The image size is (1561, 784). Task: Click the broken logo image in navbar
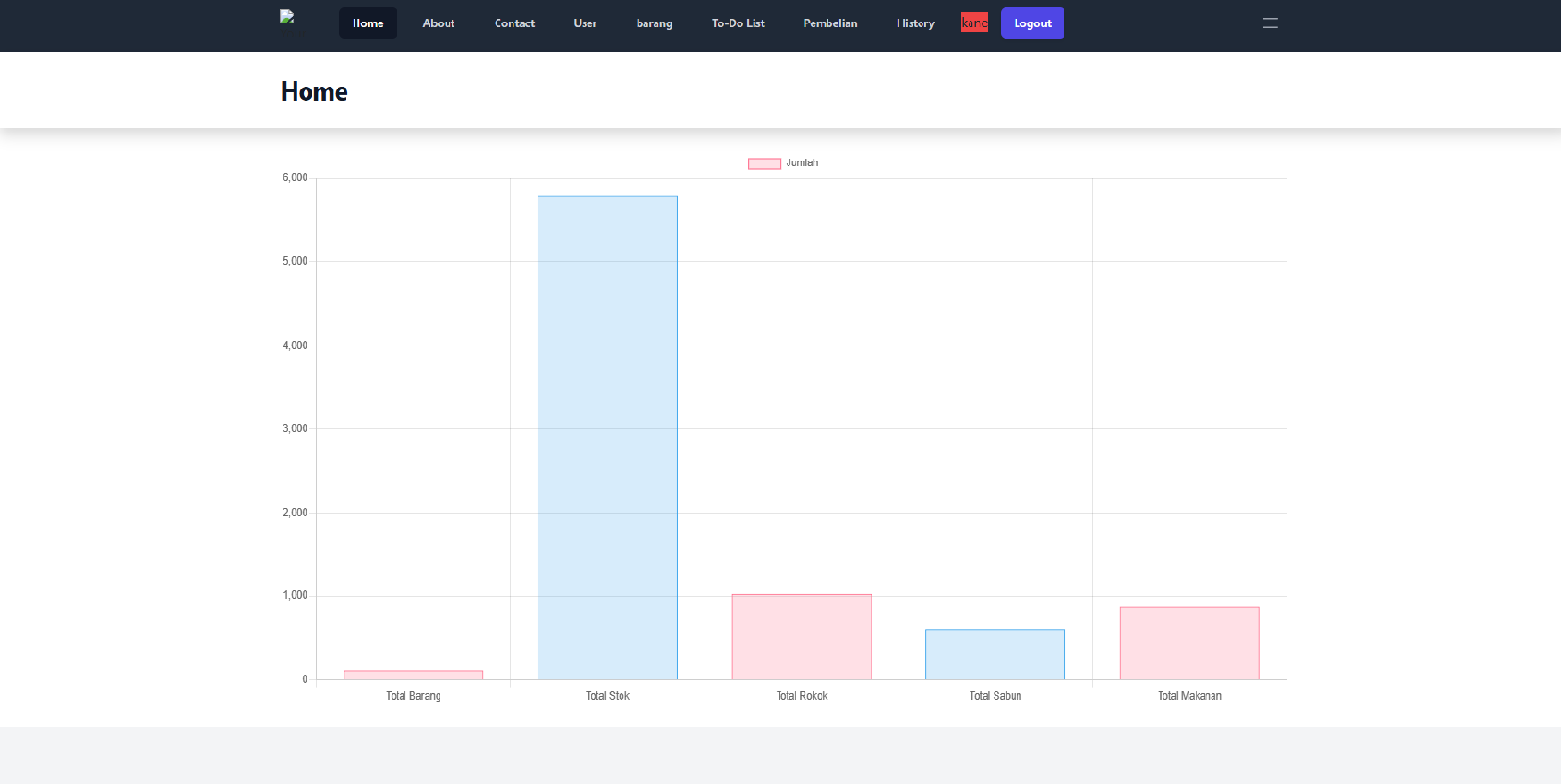pos(287,16)
